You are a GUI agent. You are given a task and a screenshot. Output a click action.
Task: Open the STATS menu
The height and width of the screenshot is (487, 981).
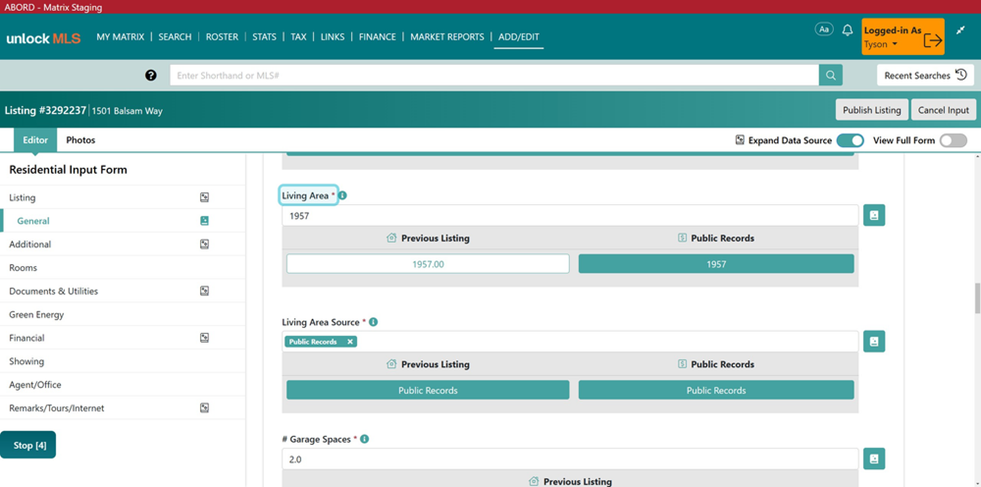tap(264, 37)
